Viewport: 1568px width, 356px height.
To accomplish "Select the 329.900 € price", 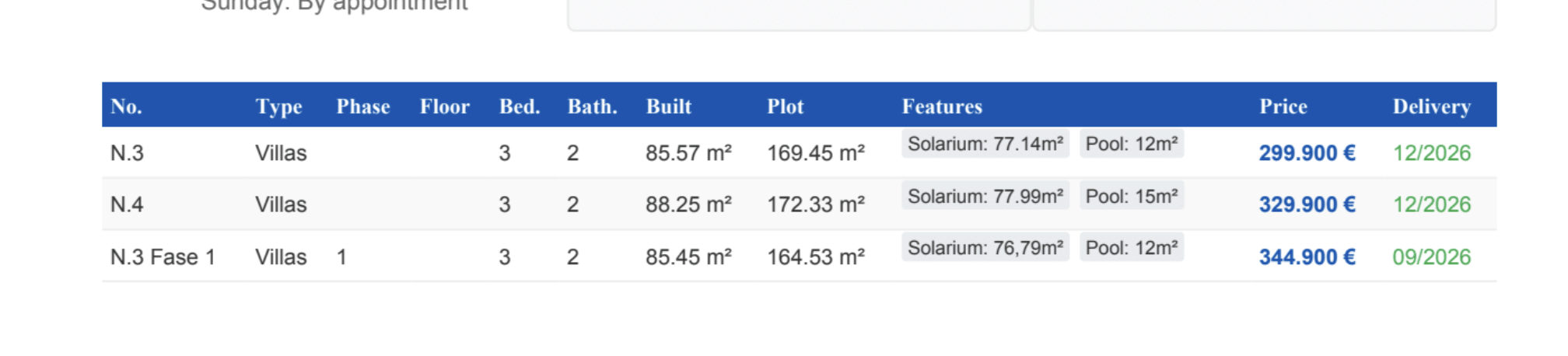I will [1307, 204].
